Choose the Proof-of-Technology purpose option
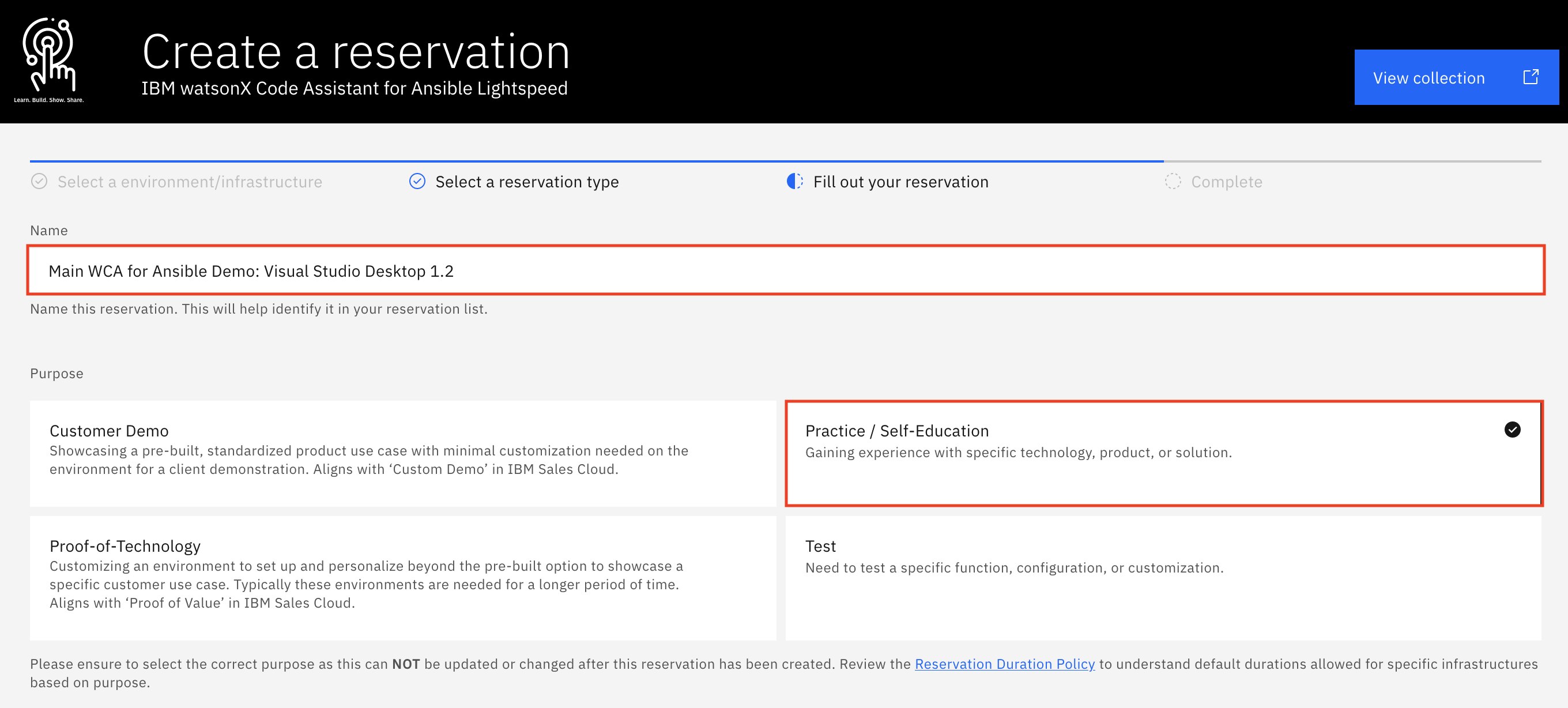The width and height of the screenshot is (1568, 708). tap(402, 577)
